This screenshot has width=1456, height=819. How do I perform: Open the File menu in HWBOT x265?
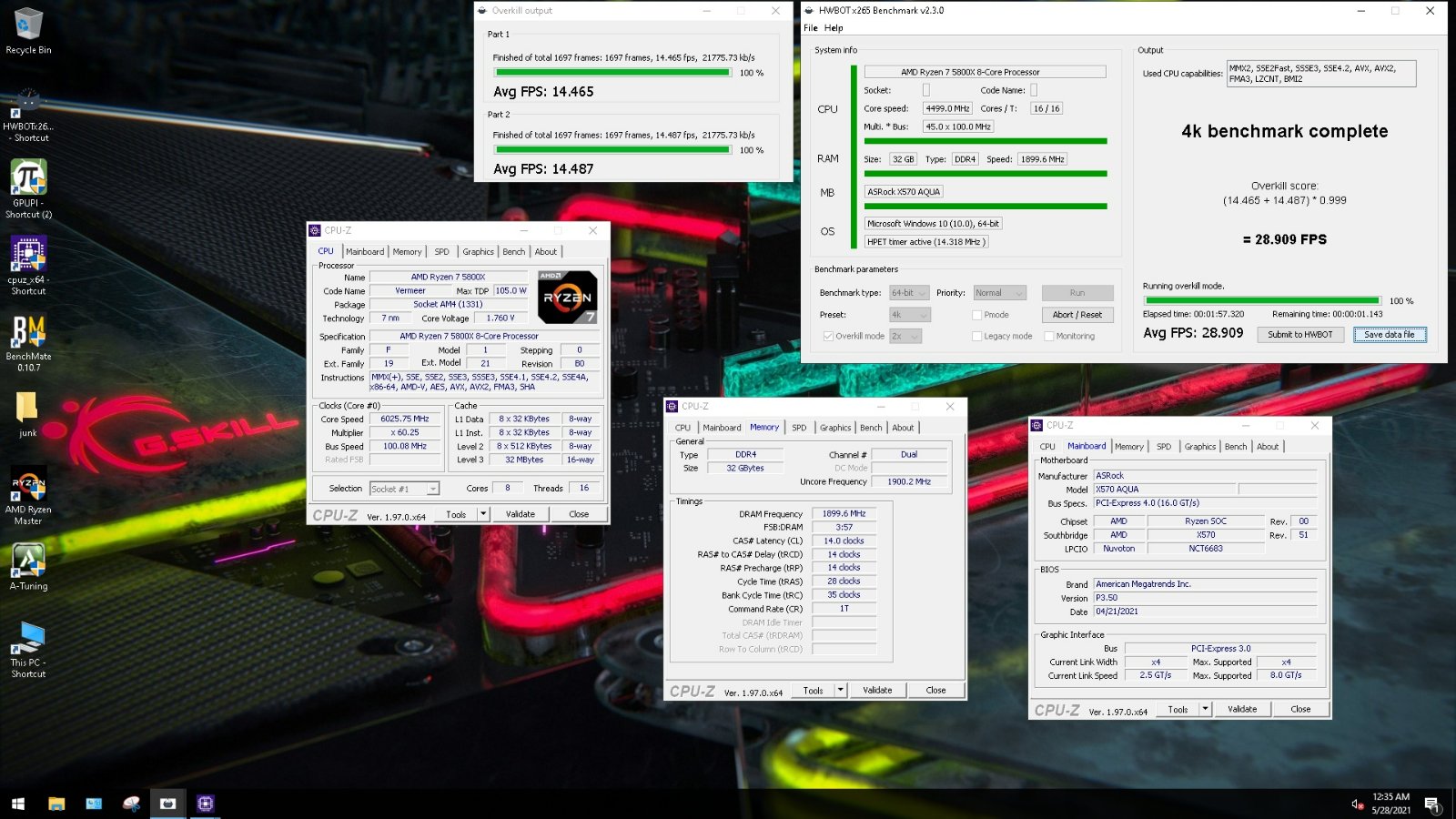pyautogui.click(x=811, y=28)
